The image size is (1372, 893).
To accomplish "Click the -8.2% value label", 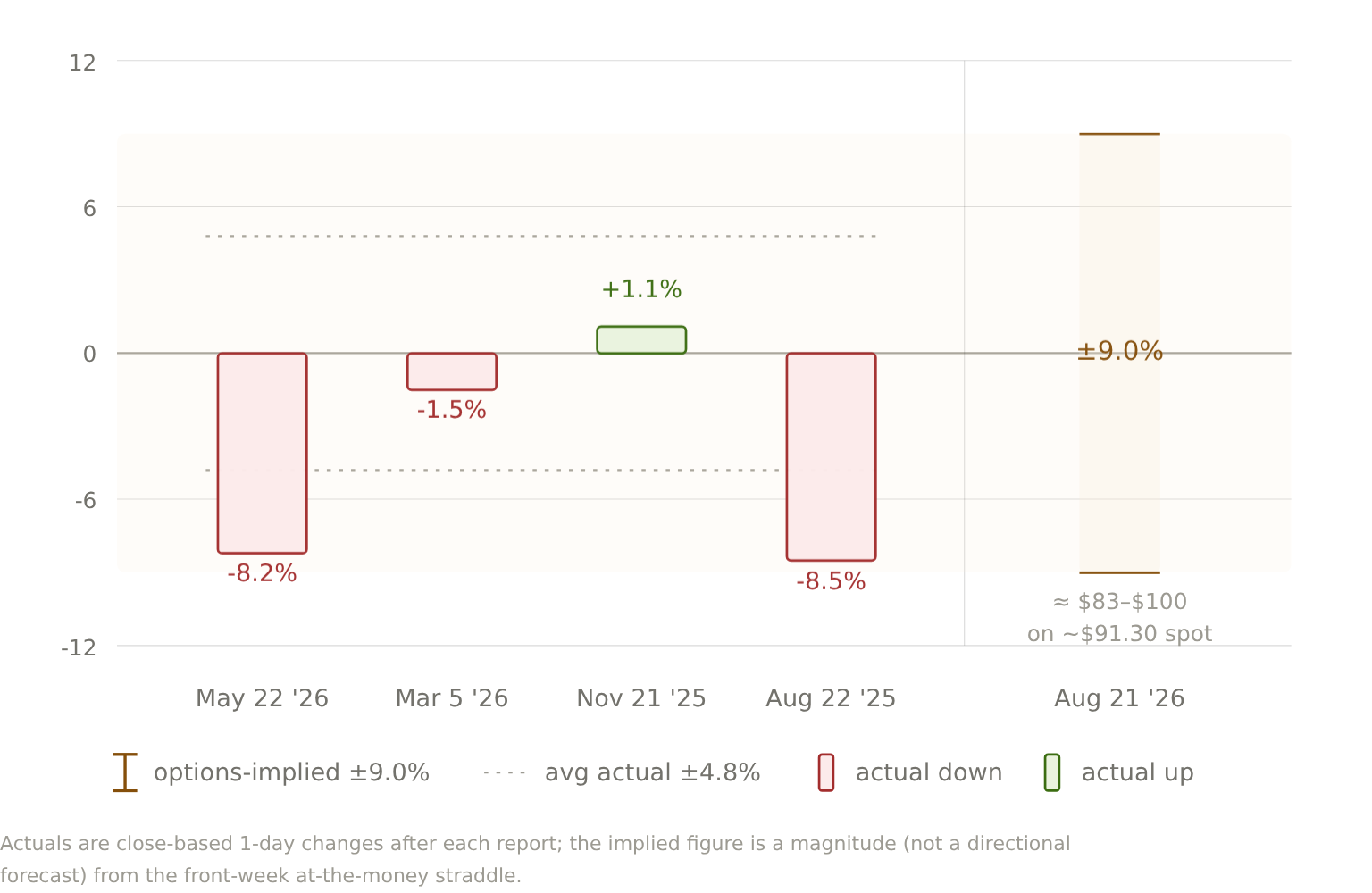I will [262, 573].
